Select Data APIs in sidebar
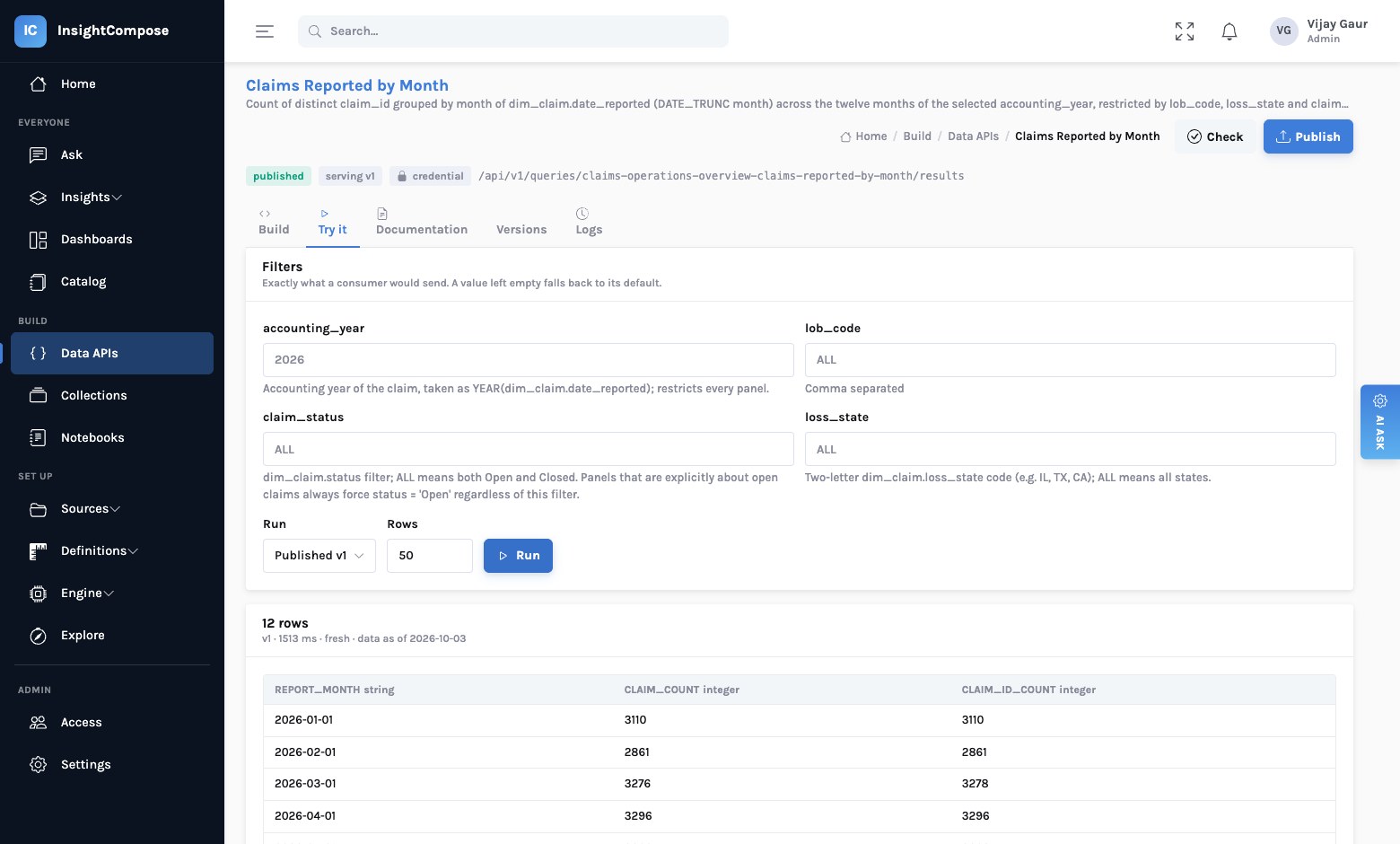Image resolution: width=1400 pixels, height=844 pixels. tap(112, 353)
